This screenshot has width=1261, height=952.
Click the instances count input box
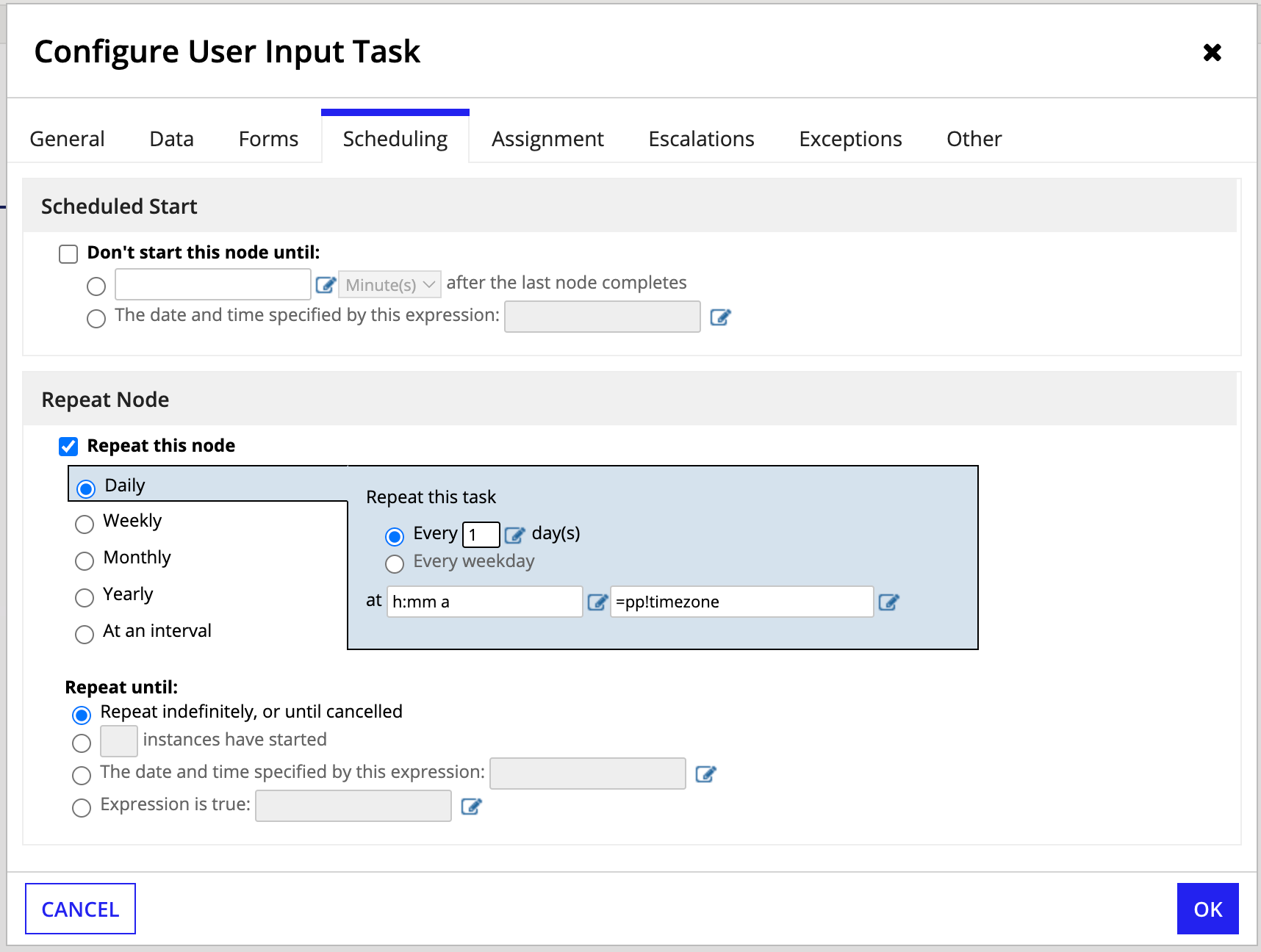point(119,741)
